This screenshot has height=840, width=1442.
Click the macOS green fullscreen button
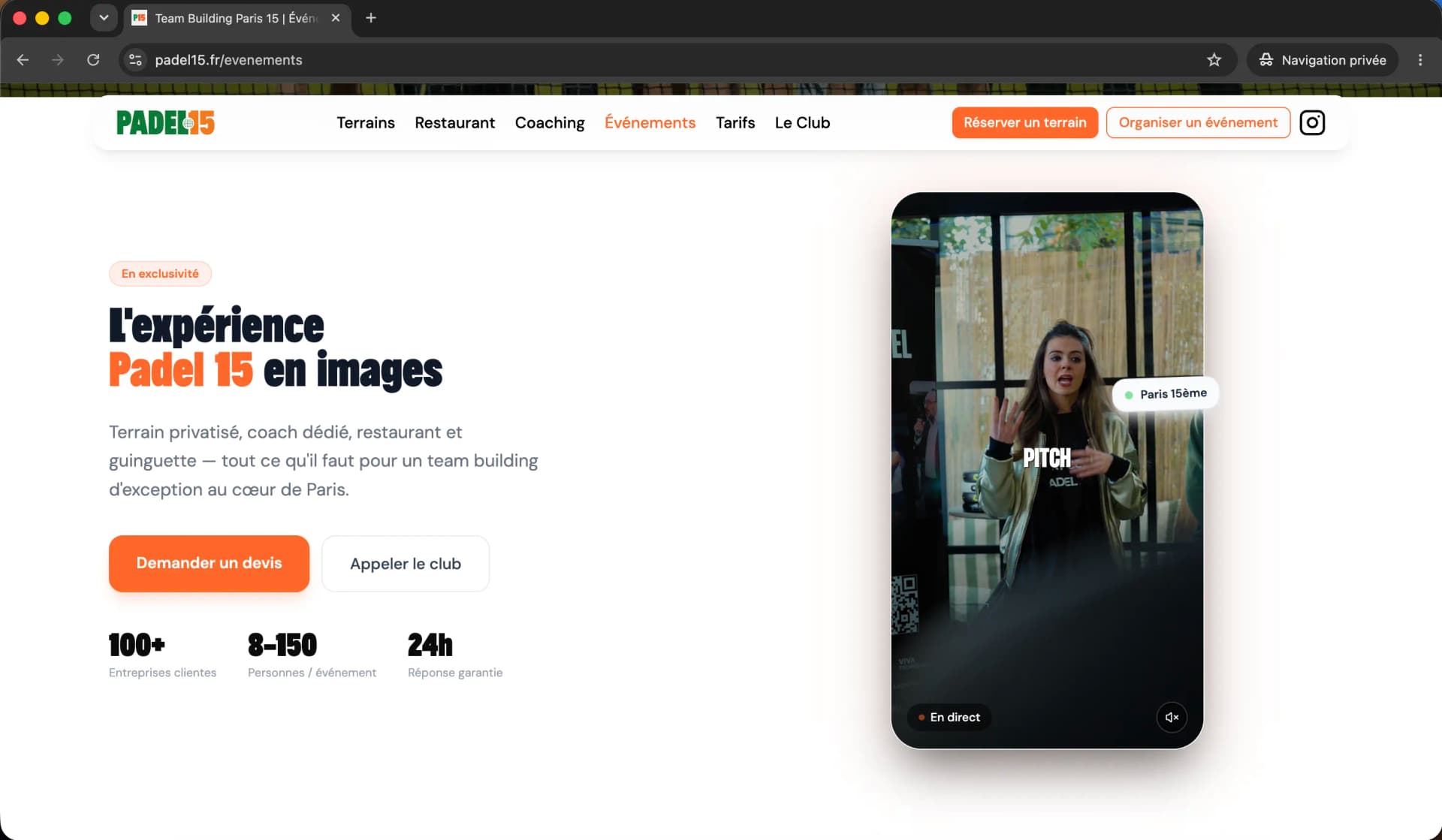click(x=65, y=18)
